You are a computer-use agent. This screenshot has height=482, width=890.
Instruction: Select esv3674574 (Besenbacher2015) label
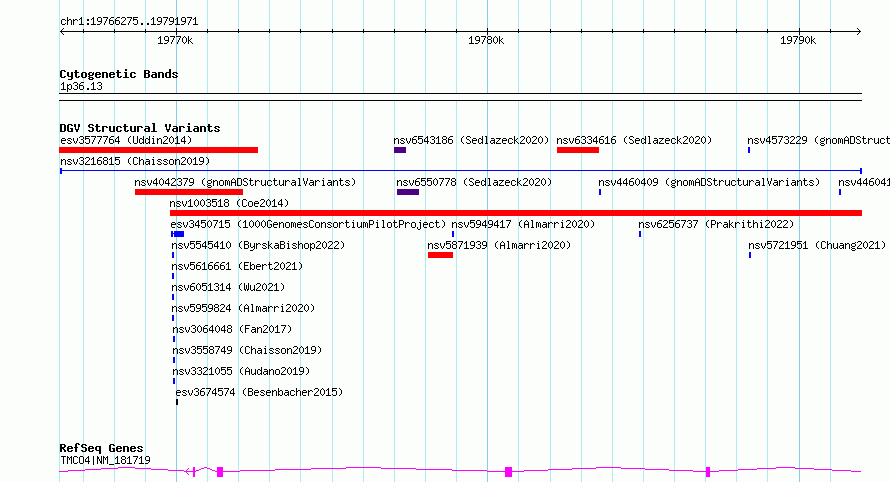[259, 392]
